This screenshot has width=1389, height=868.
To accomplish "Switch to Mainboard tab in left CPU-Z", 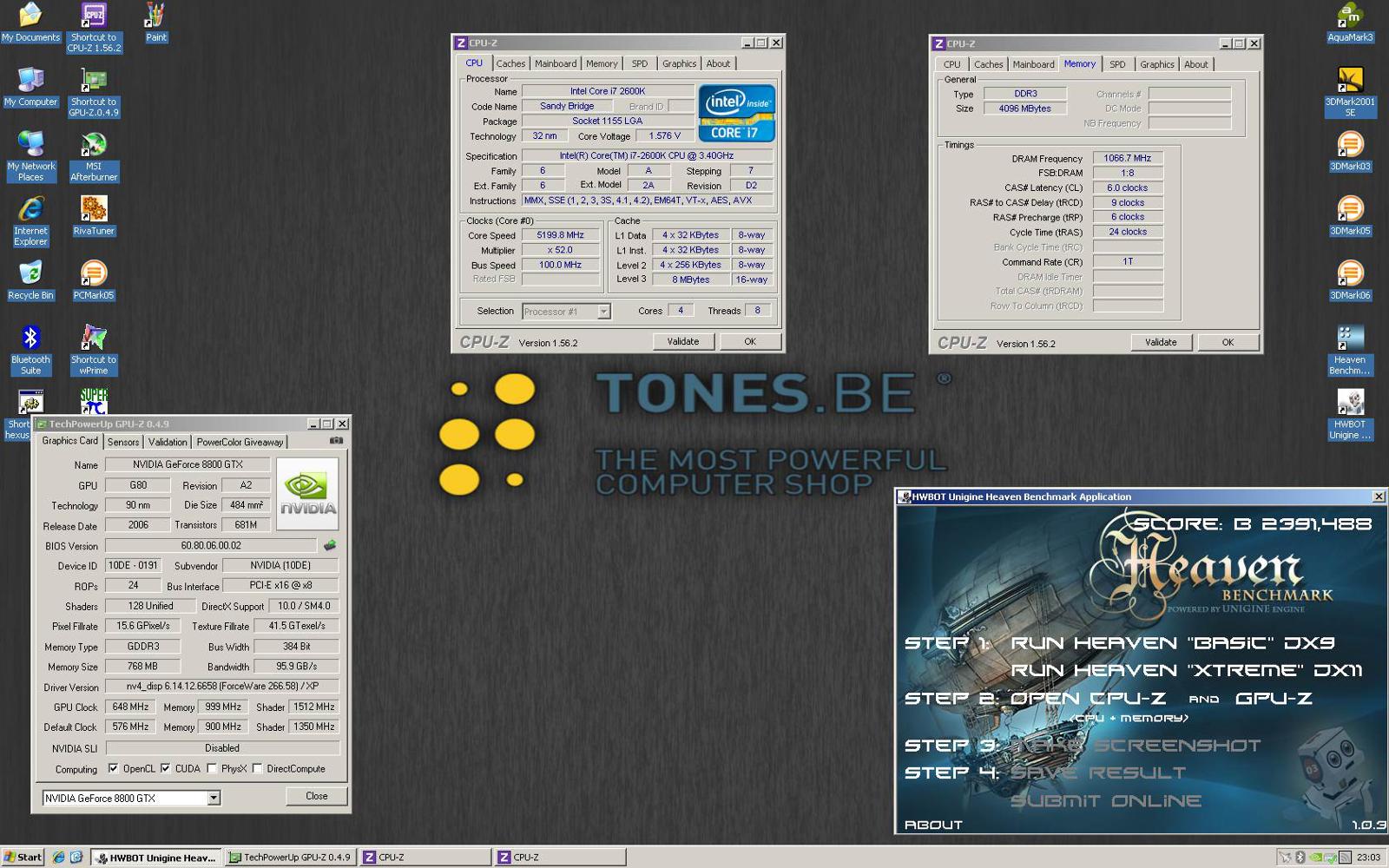I will [556, 63].
